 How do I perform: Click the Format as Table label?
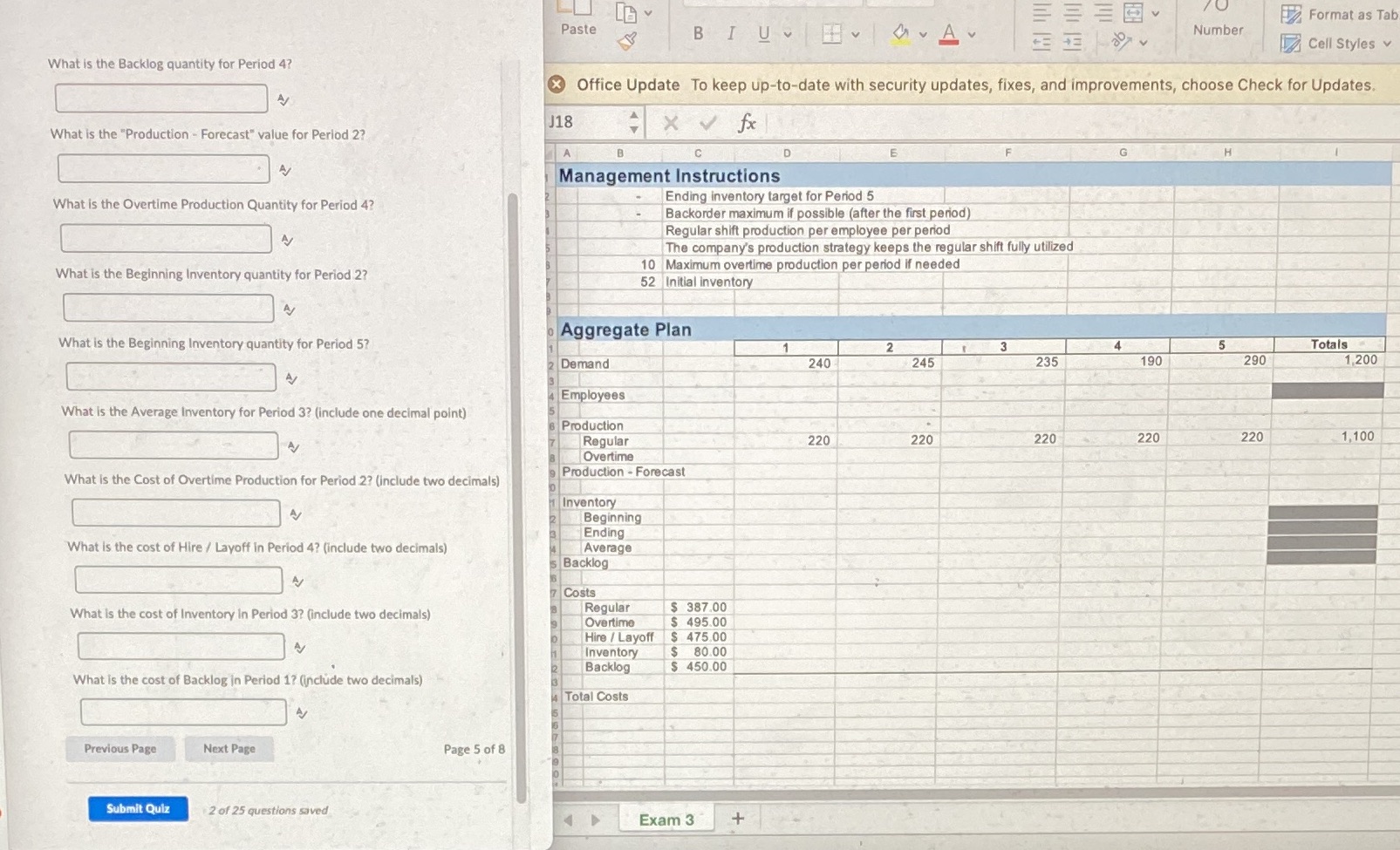[1353, 14]
